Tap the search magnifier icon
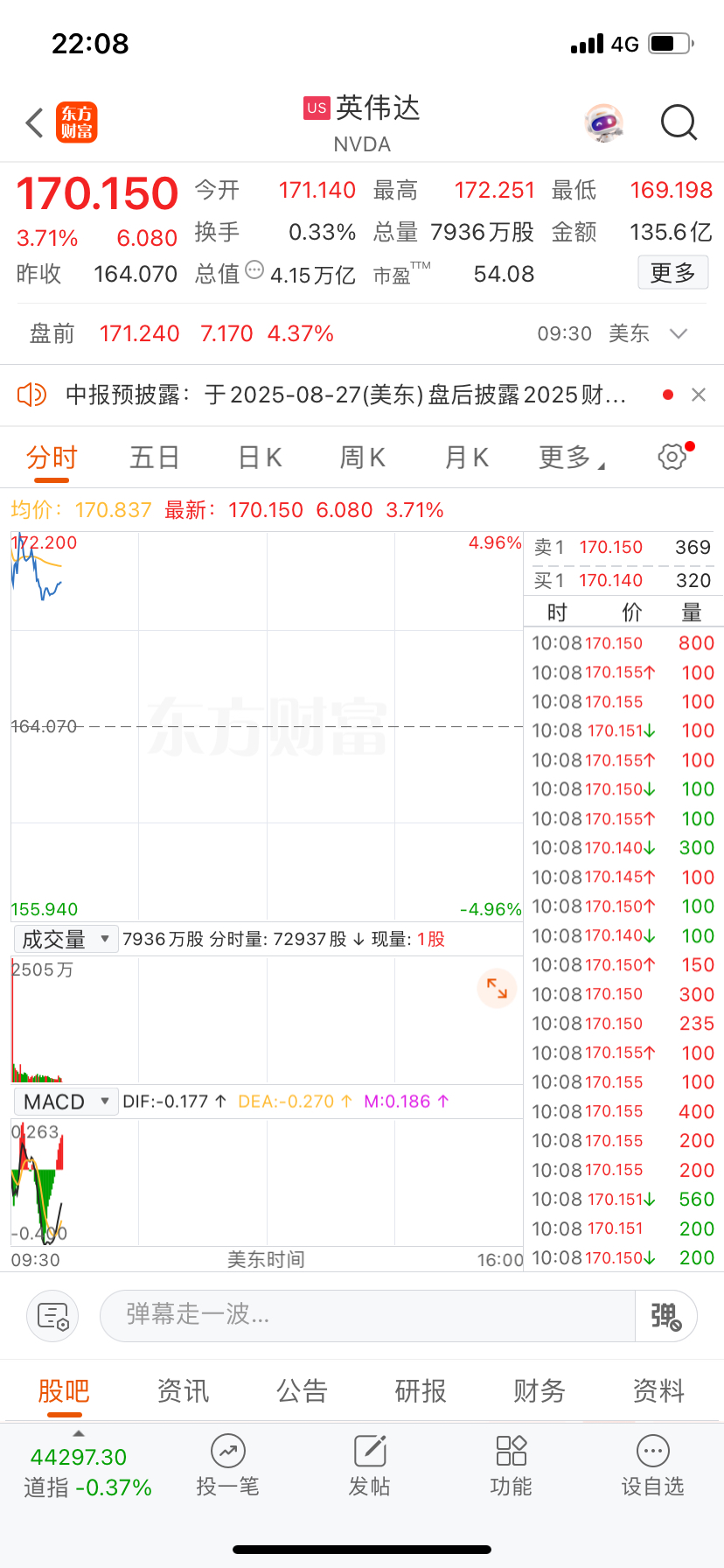The height and width of the screenshot is (1568, 724). [679, 122]
